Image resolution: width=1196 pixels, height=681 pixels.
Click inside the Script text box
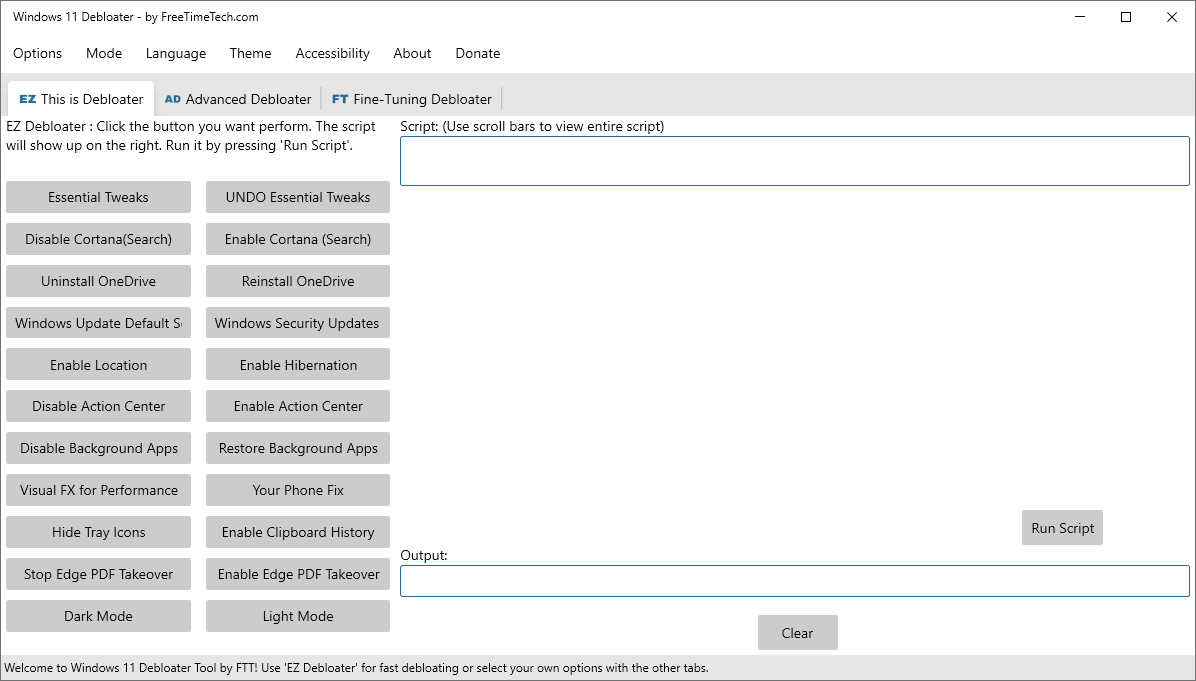[794, 161]
